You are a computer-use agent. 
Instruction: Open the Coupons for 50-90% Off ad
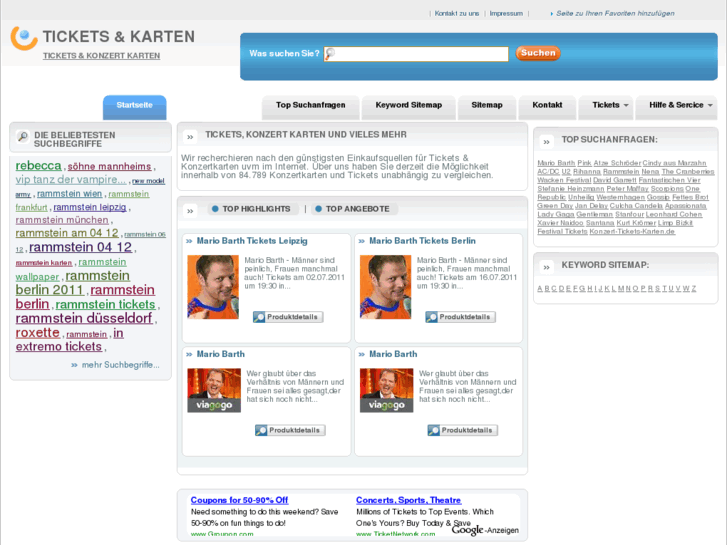coord(239,500)
